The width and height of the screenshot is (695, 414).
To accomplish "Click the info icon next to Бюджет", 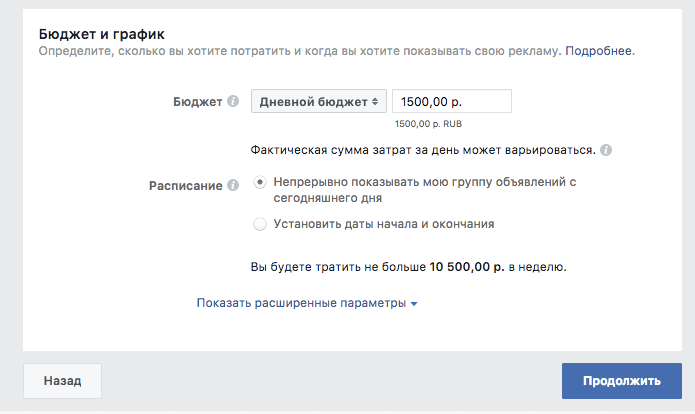I will 233,102.
